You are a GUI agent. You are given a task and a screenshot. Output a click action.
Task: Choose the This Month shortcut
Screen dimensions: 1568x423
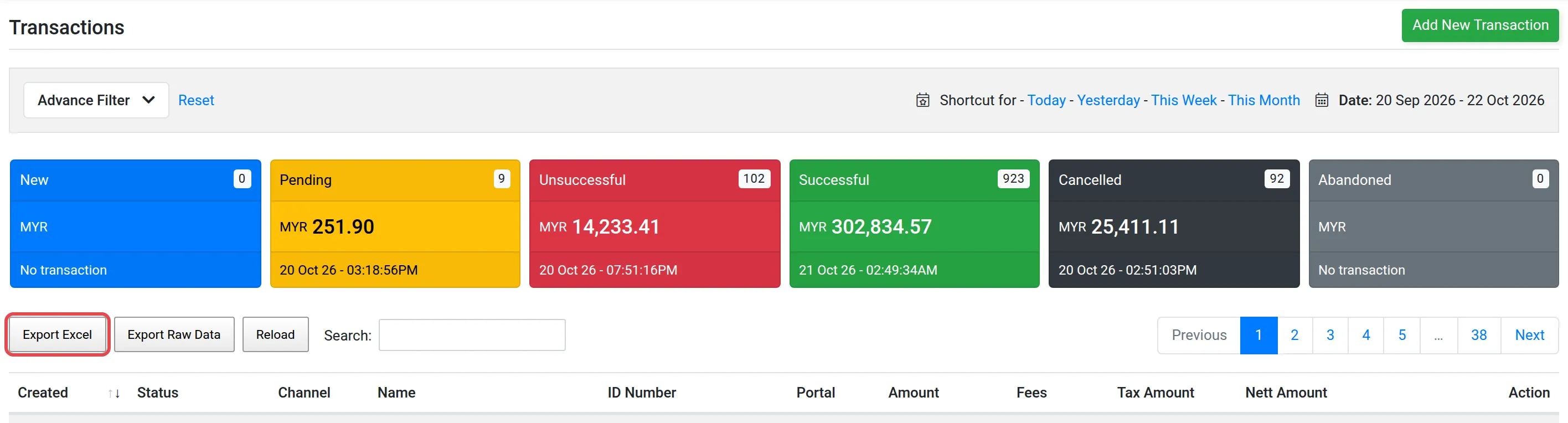coord(1263,100)
